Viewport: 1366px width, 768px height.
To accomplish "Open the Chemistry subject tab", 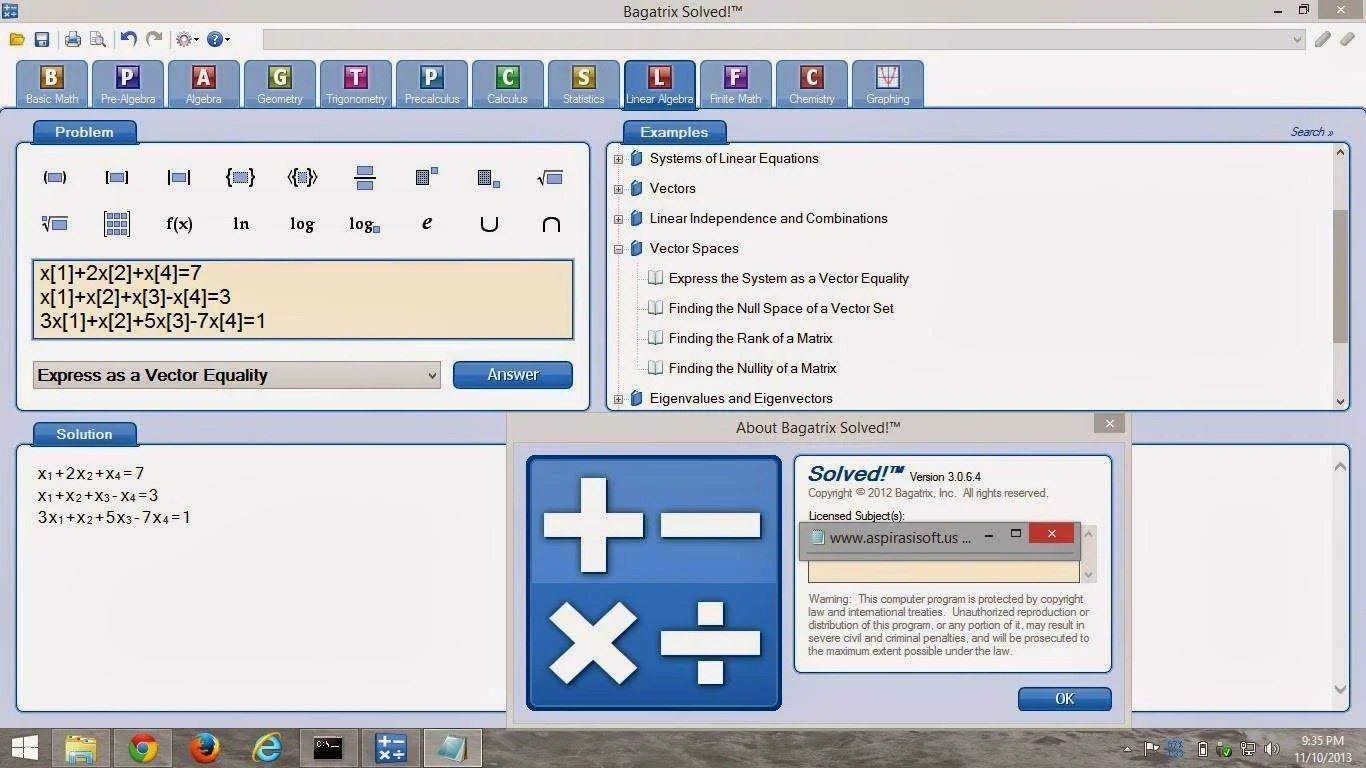I will tap(812, 83).
